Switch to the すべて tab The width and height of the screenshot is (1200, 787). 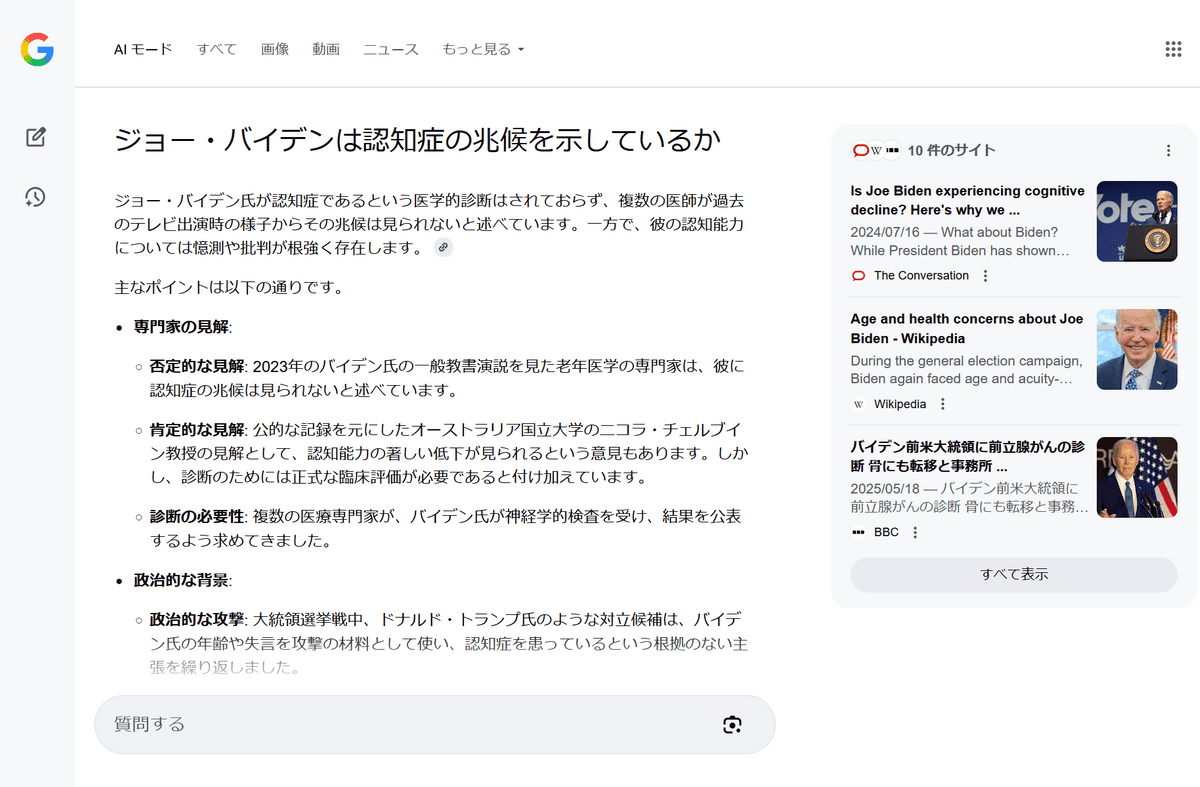tap(217, 49)
